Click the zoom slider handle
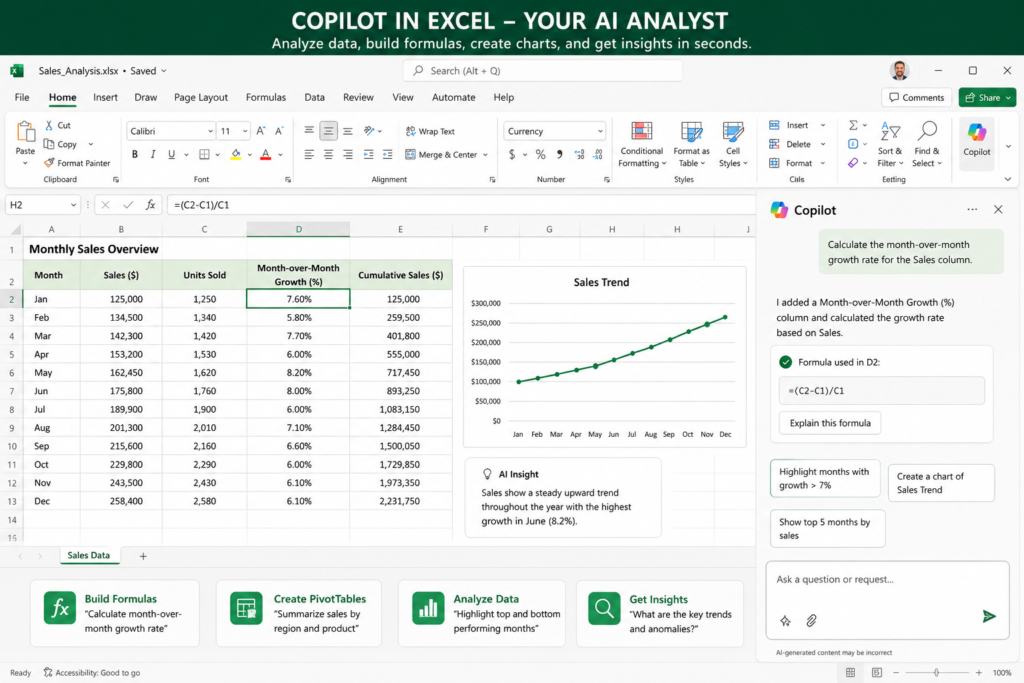 (936, 673)
